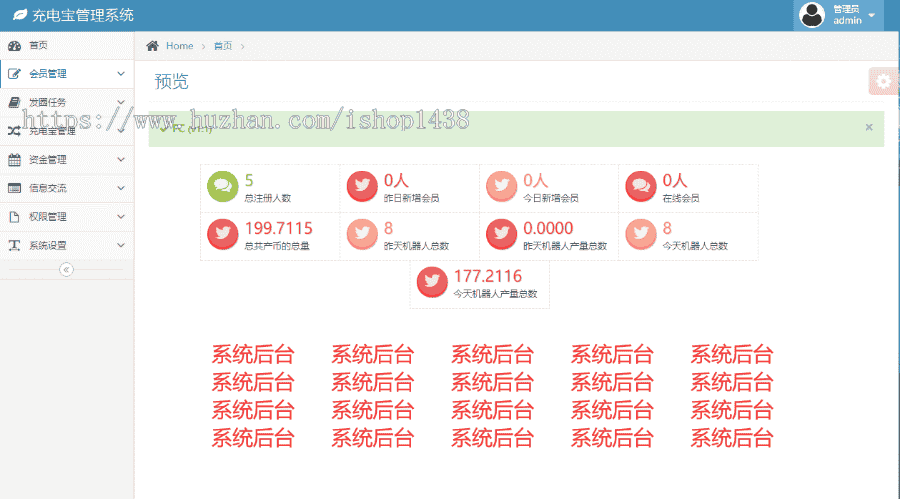Click the edit icon for 会员管理
Screen dimensions: 900x499
14,74
